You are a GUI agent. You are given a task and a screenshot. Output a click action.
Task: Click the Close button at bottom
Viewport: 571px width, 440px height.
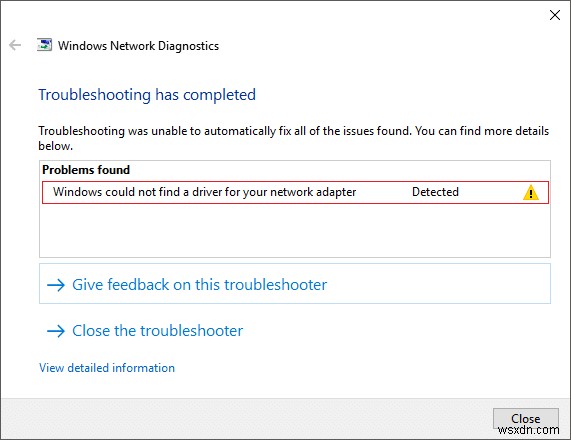(525, 419)
